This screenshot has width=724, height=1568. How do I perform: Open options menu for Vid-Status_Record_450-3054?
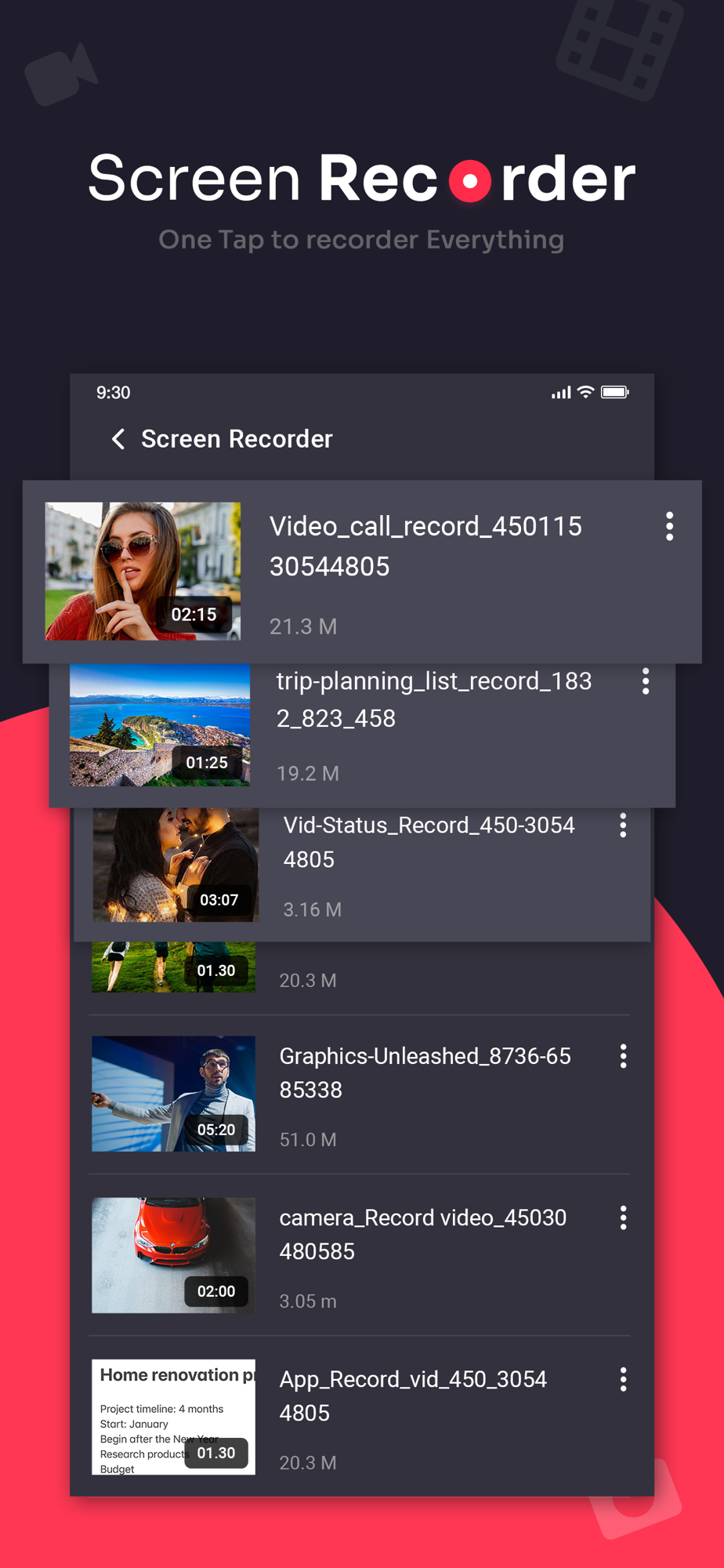pyautogui.click(x=623, y=825)
